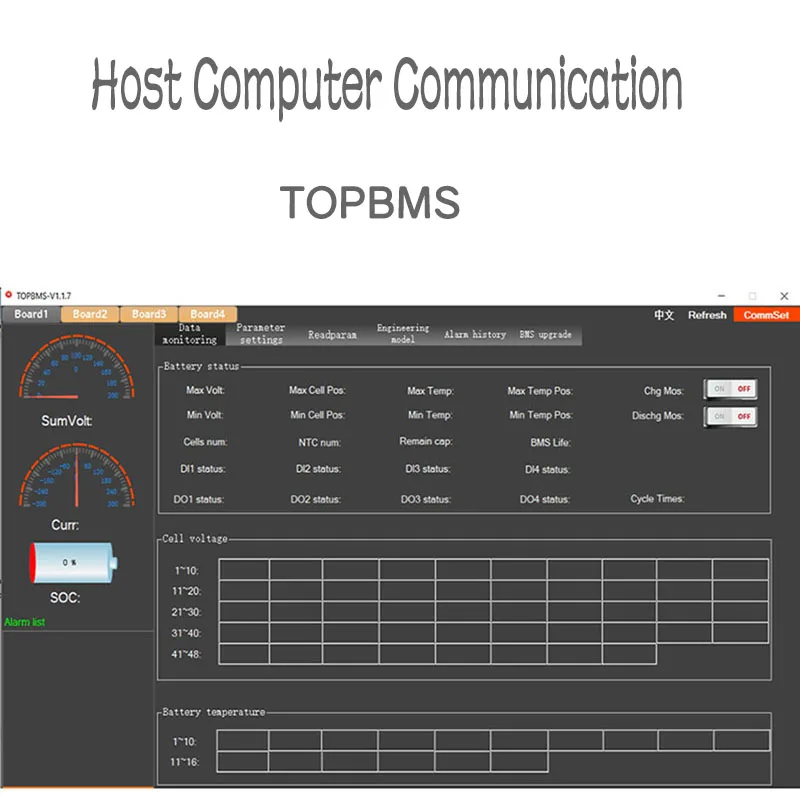Click the Min Volt label
Viewport: 800px width, 800px height.
[205, 415]
